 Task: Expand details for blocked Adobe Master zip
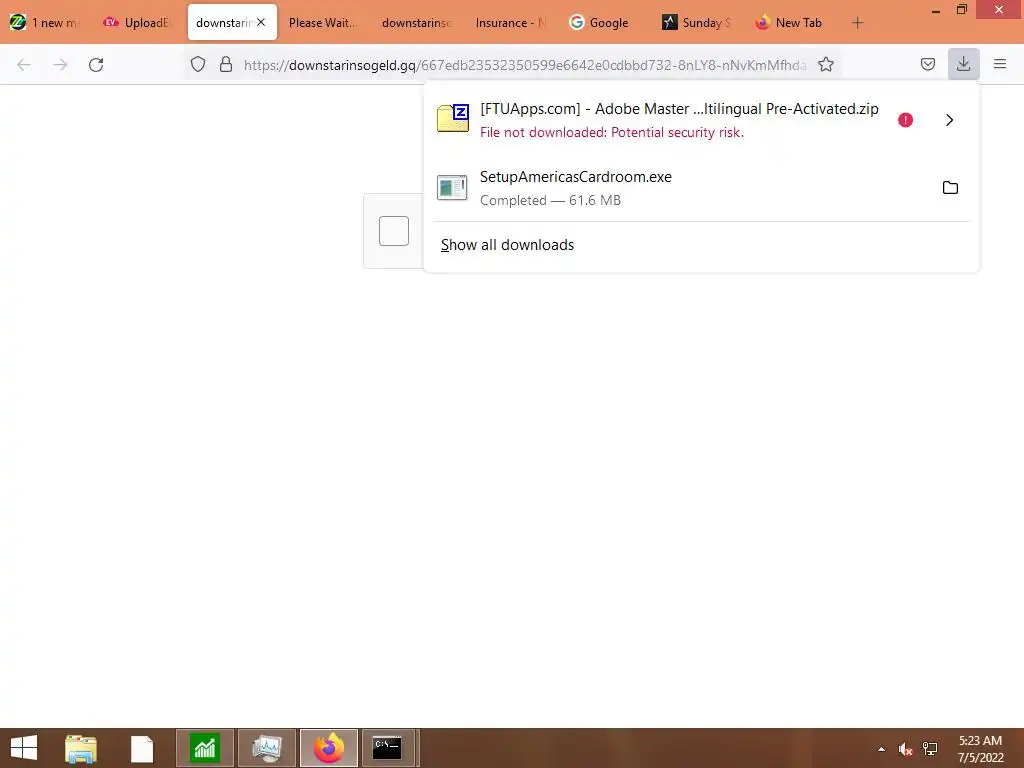(950, 120)
